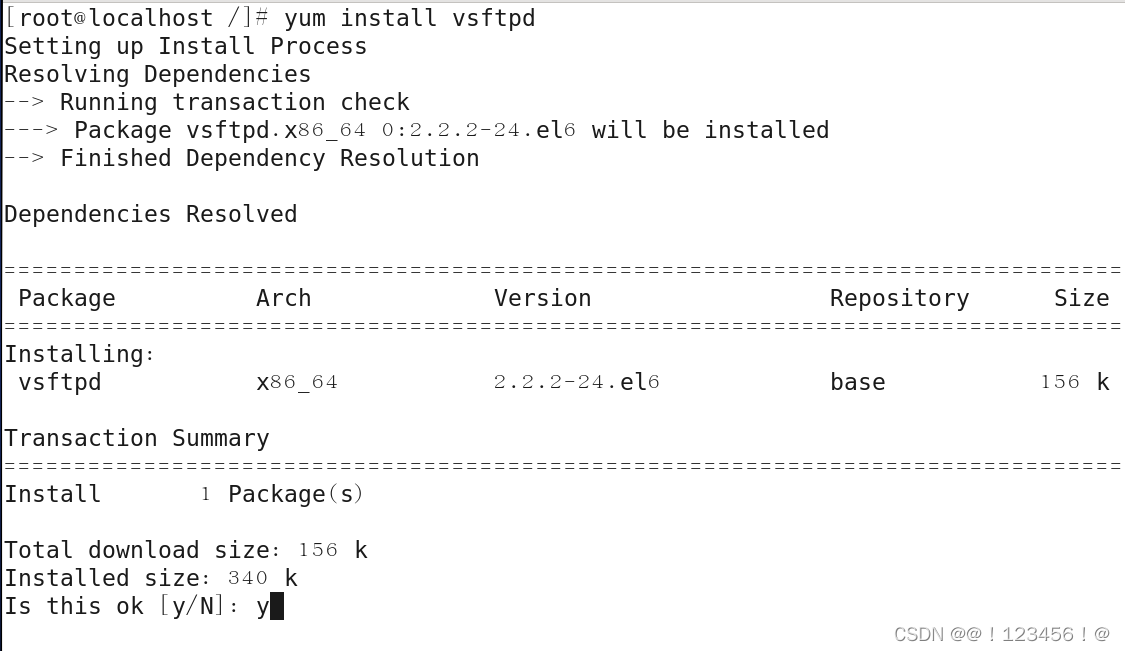This screenshot has height=651, width=1125.
Task: Click the vsftpd package name in table
Action: (x=60, y=382)
